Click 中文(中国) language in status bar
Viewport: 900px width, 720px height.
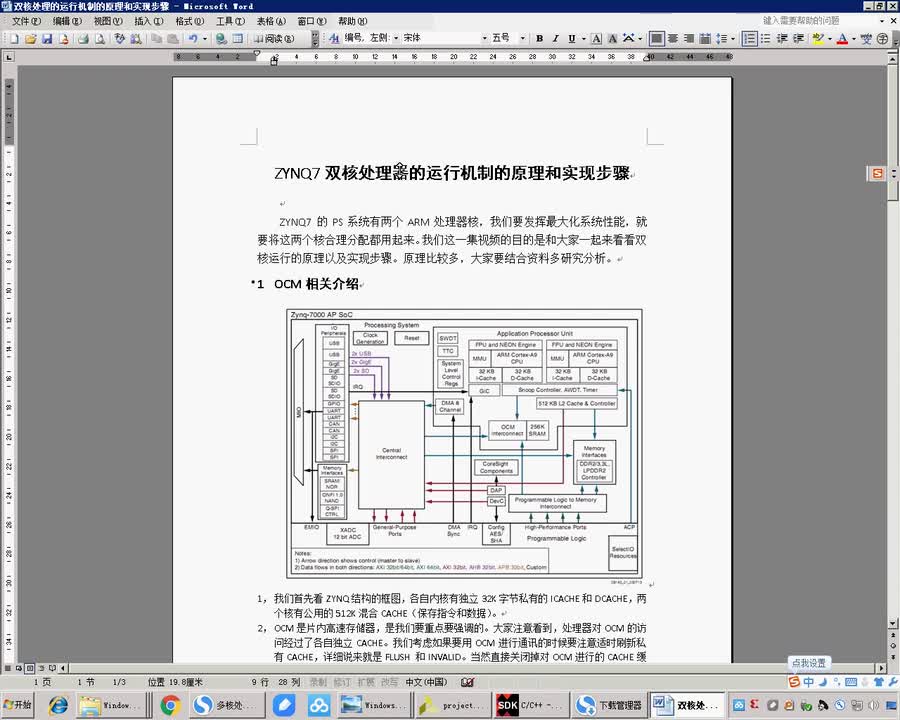(x=426, y=682)
